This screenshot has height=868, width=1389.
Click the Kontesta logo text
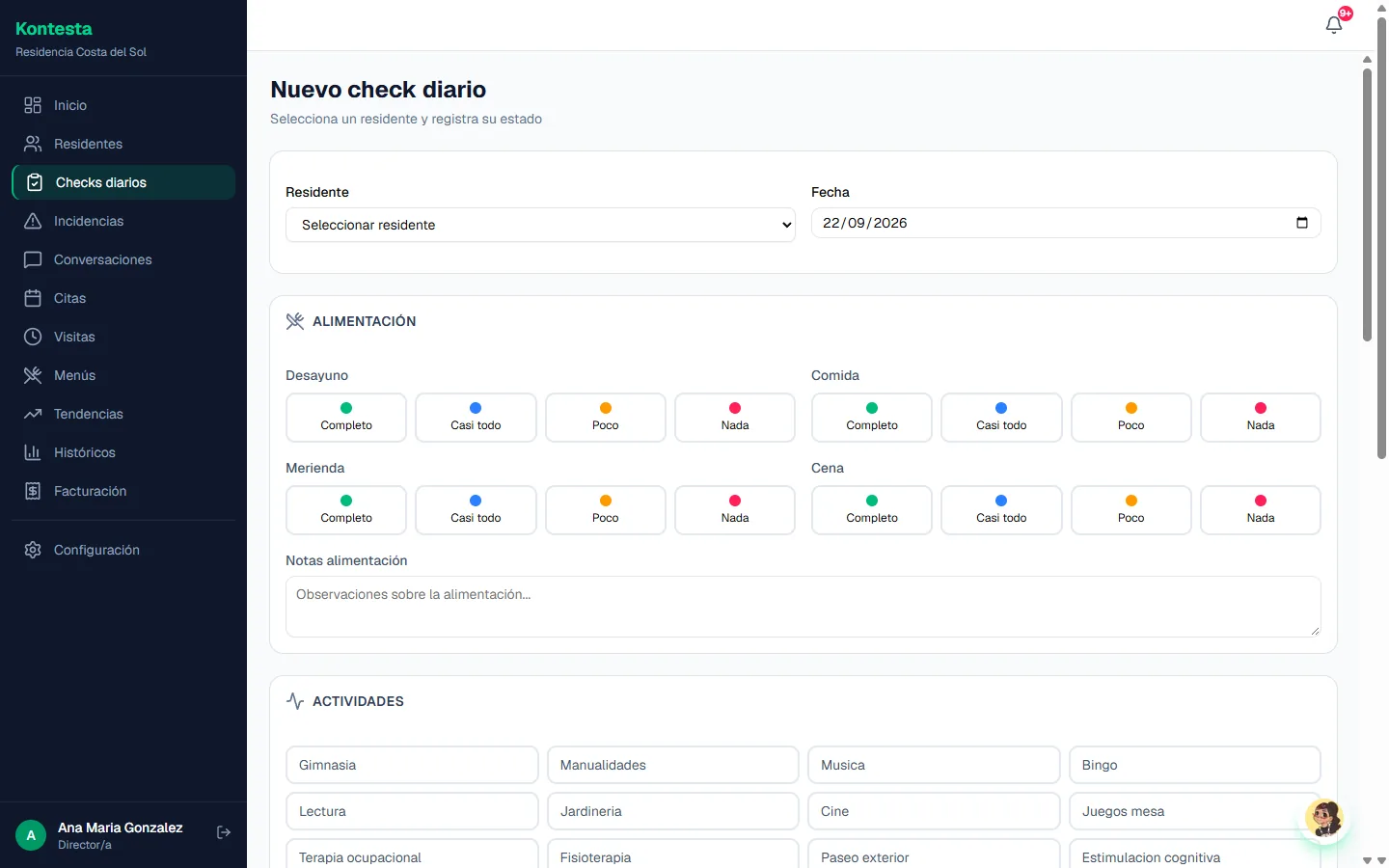pos(54,29)
